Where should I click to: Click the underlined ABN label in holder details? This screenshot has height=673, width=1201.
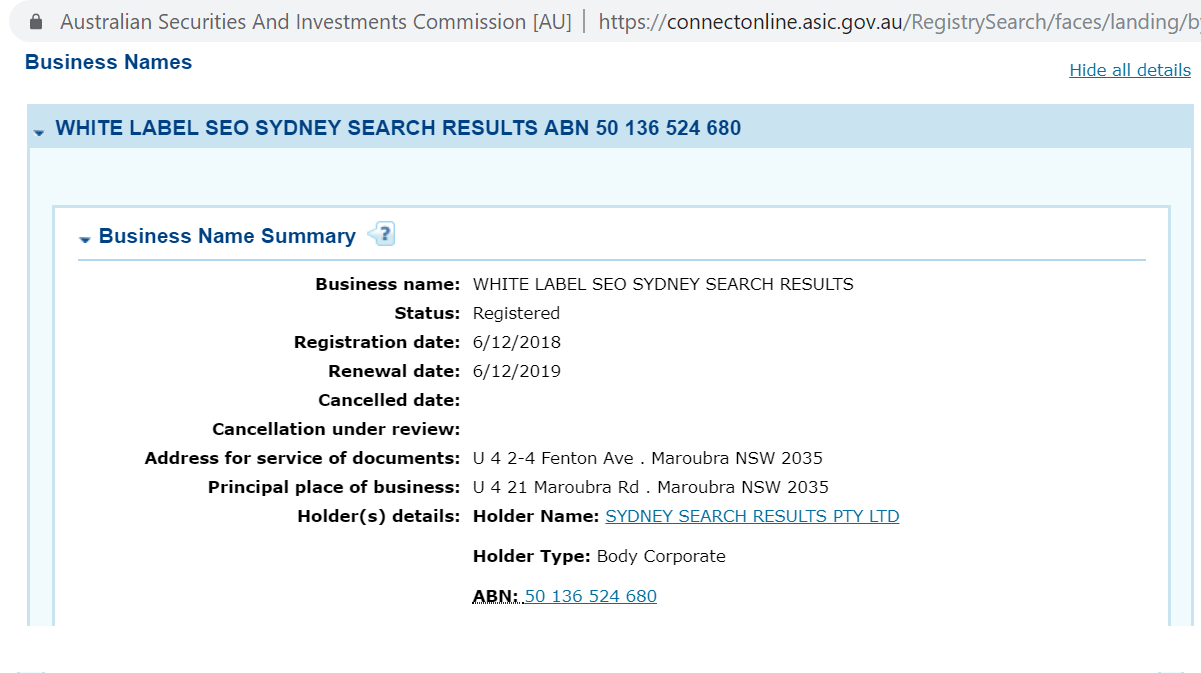tap(496, 596)
